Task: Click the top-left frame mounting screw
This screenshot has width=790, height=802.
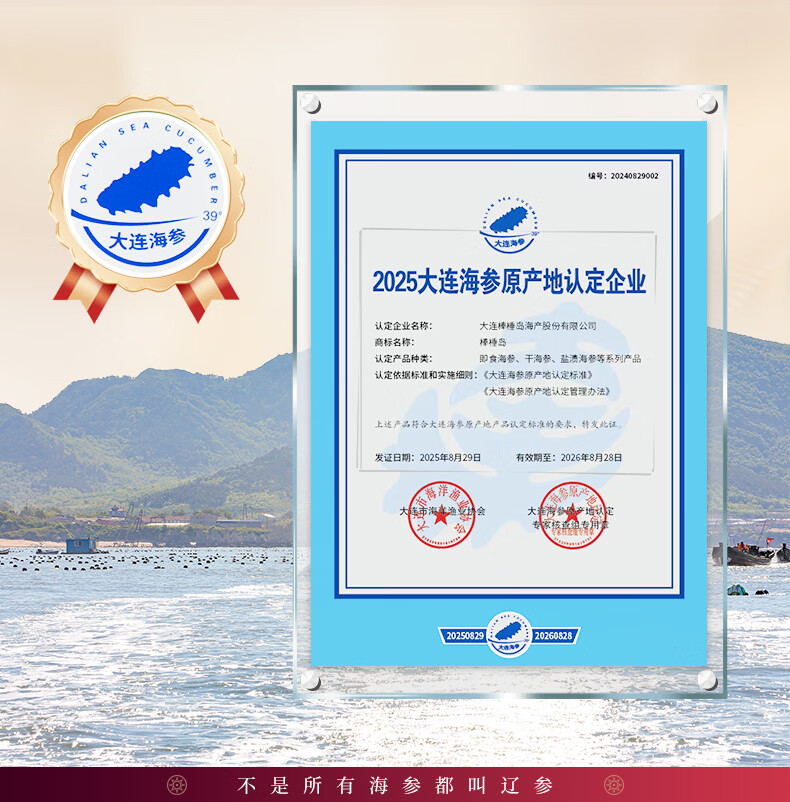Action: pos(310,102)
